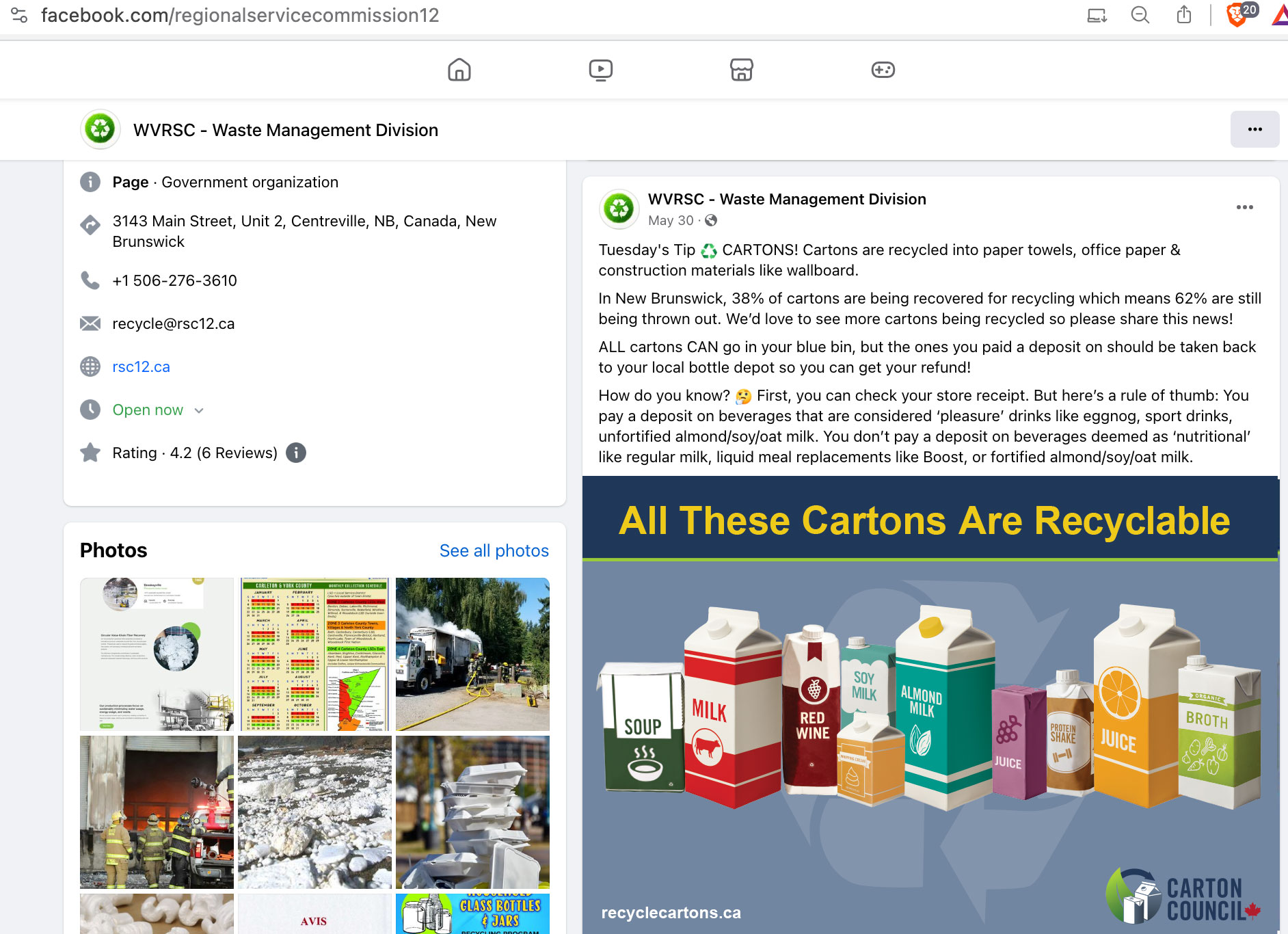Expand the Open now hours chevron
This screenshot has height=934, width=1288.
point(199,410)
